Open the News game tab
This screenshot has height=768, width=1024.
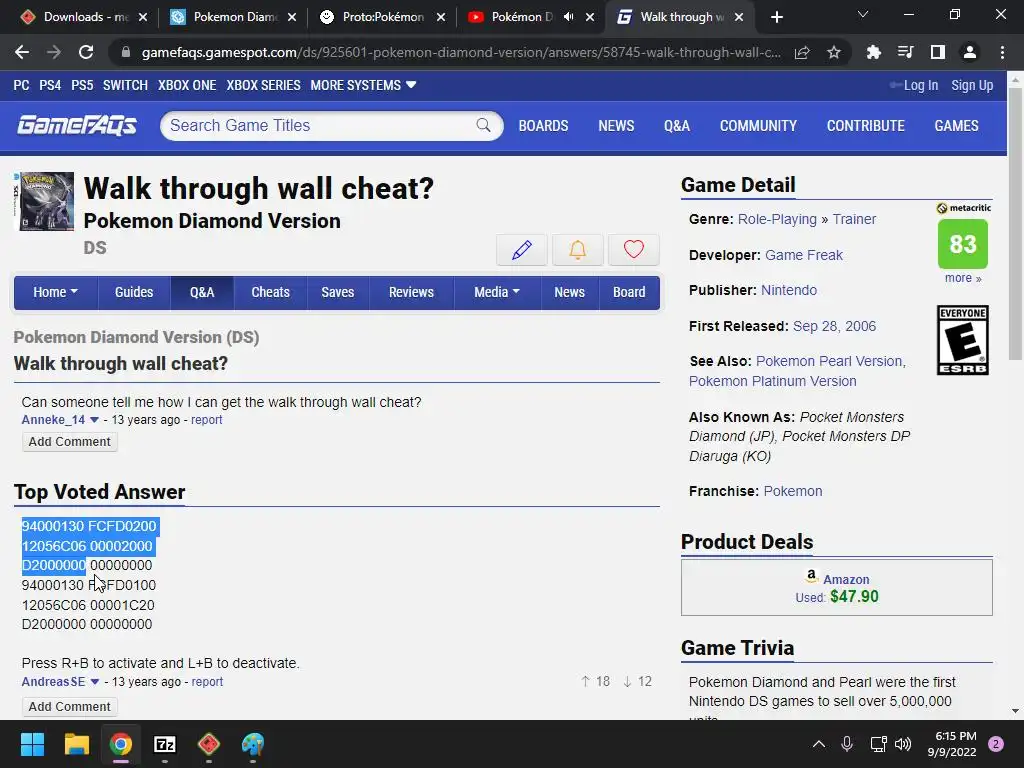pyautogui.click(x=569, y=292)
